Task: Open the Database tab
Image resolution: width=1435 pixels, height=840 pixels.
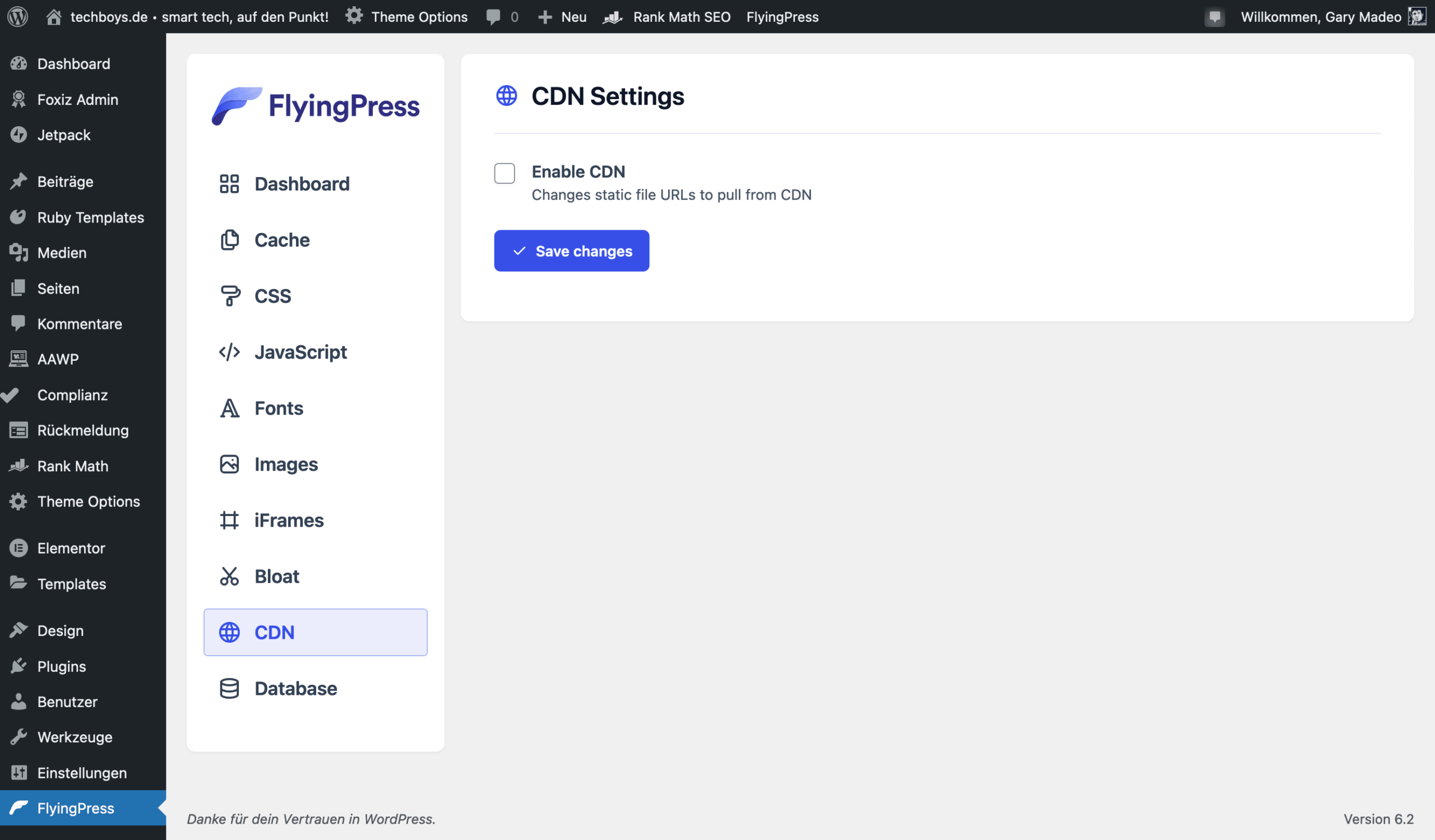Action: (x=315, y=689)
